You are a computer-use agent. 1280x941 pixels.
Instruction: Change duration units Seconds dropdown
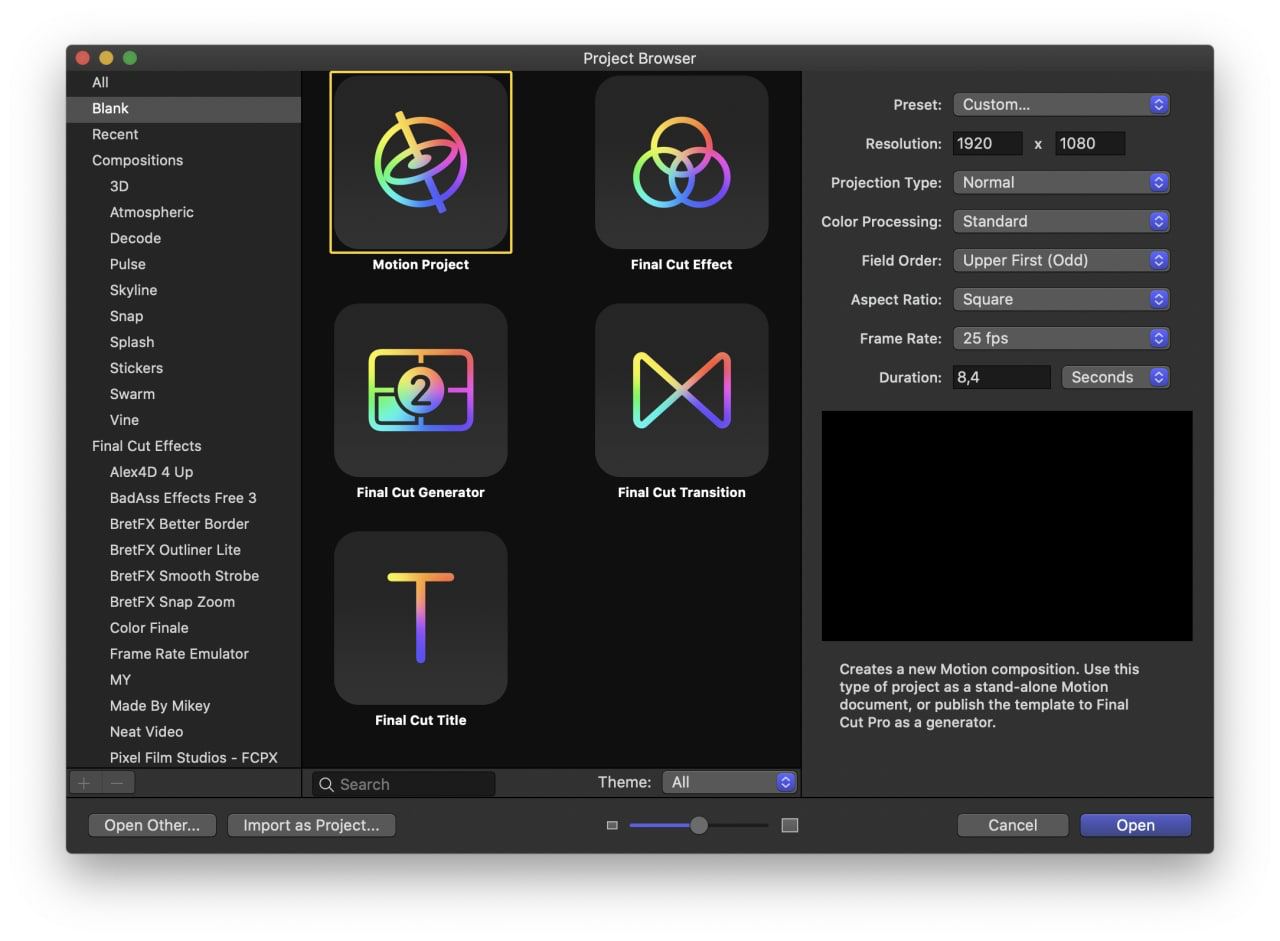tap(1115, 377)
